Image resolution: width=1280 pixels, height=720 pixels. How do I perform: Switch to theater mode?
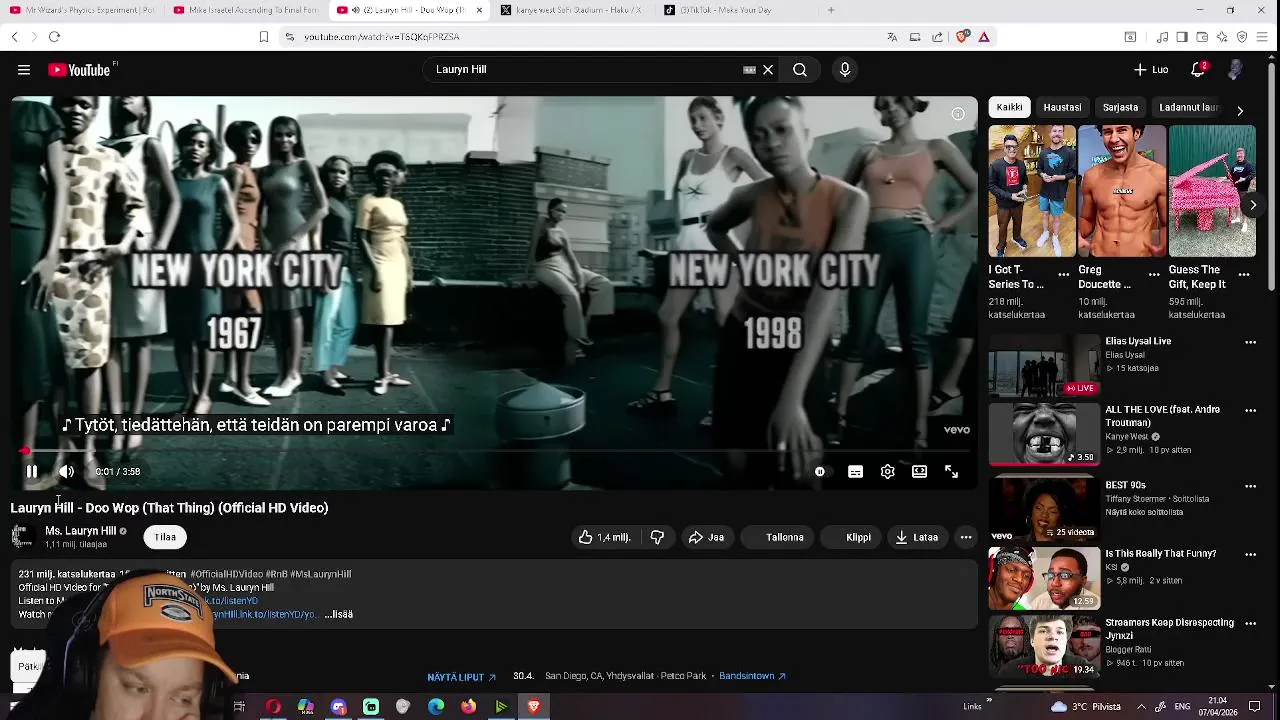click(x=919, y=472)
